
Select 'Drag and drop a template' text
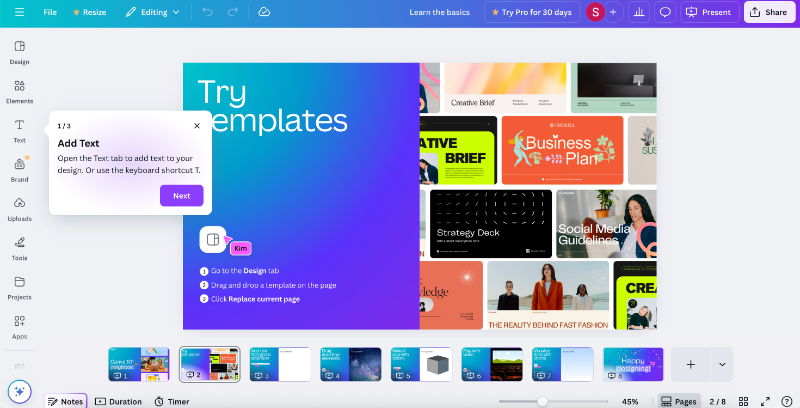[x=273, y=285]
